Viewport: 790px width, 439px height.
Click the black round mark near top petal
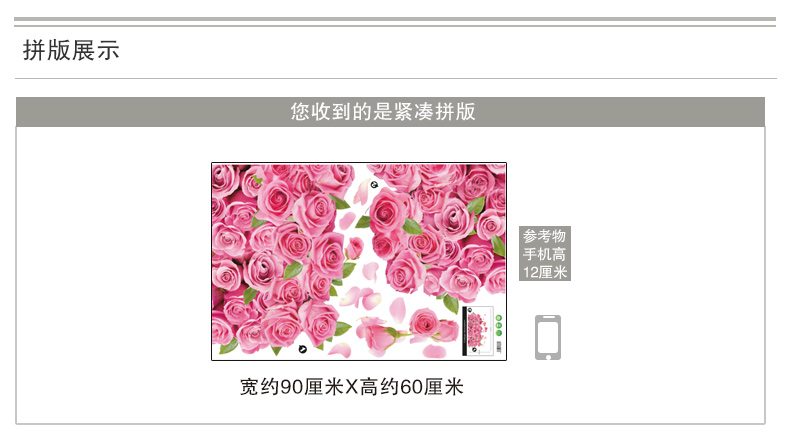click(374, 184)
